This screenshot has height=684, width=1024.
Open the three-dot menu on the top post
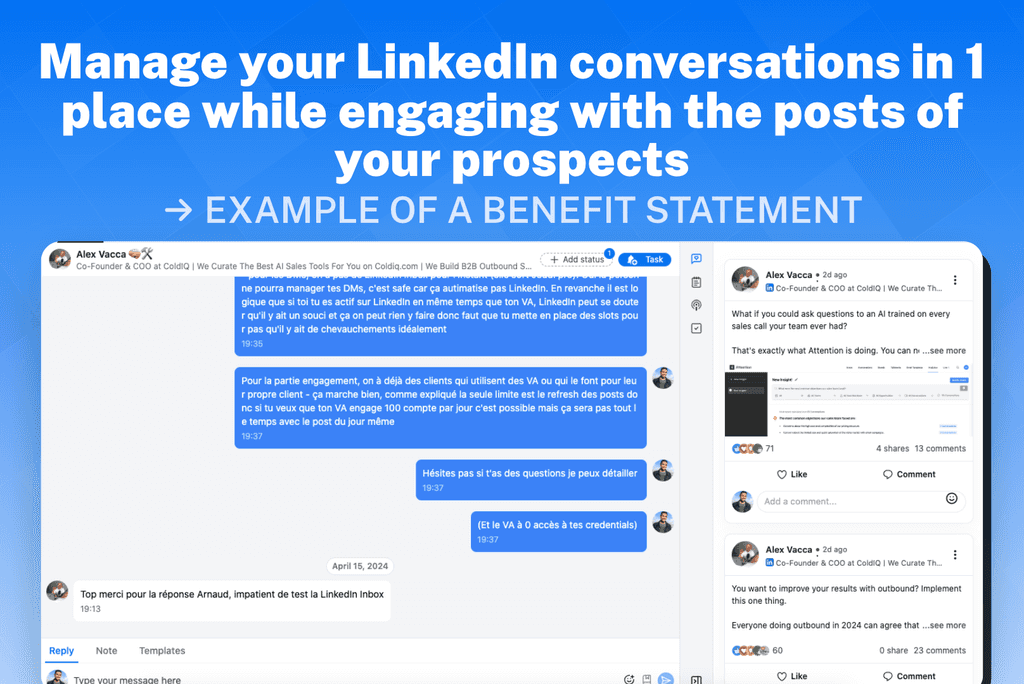coord(956,279)
